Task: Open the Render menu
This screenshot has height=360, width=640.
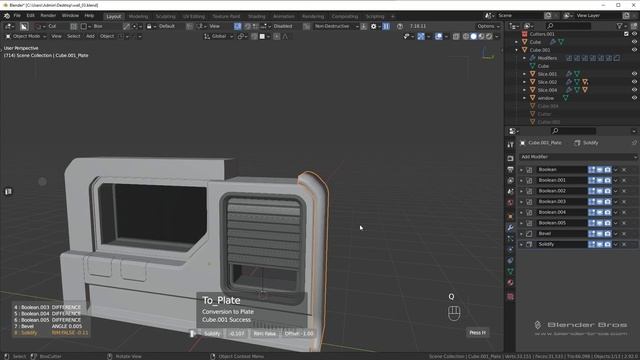Action: pyautogui.click(x=48, y=16)
